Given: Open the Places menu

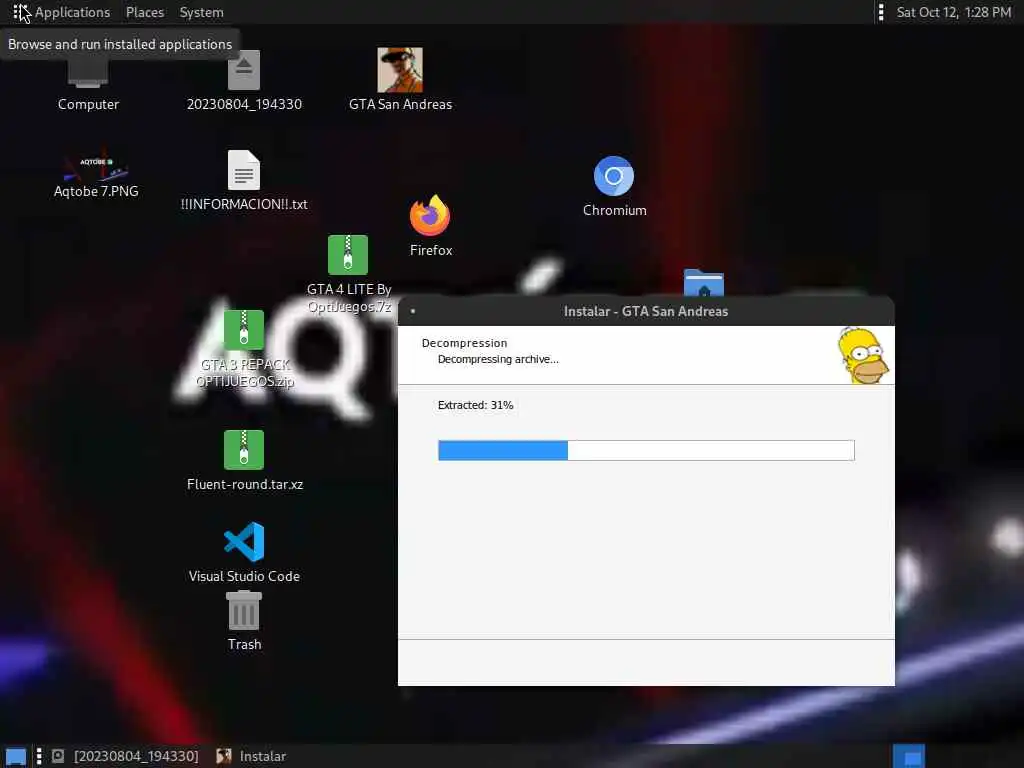Looking at the screenshot, I should point(145,12).
